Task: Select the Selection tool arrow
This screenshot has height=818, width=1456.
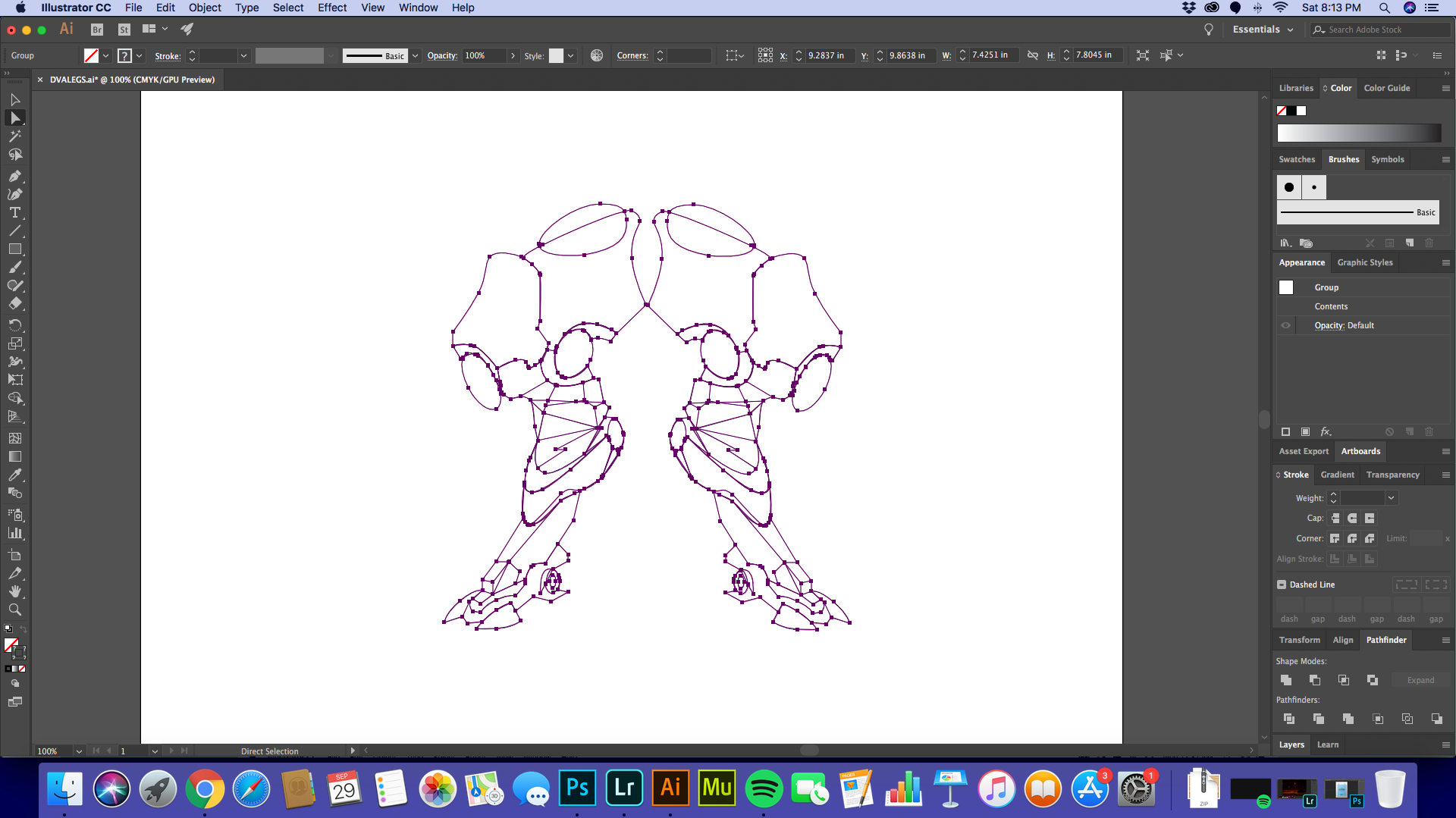Action: (14, 99)
